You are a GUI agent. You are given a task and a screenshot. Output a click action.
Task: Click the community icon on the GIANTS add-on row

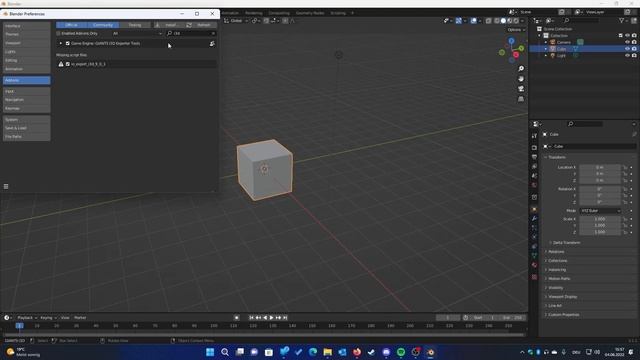tap(212, 43)
